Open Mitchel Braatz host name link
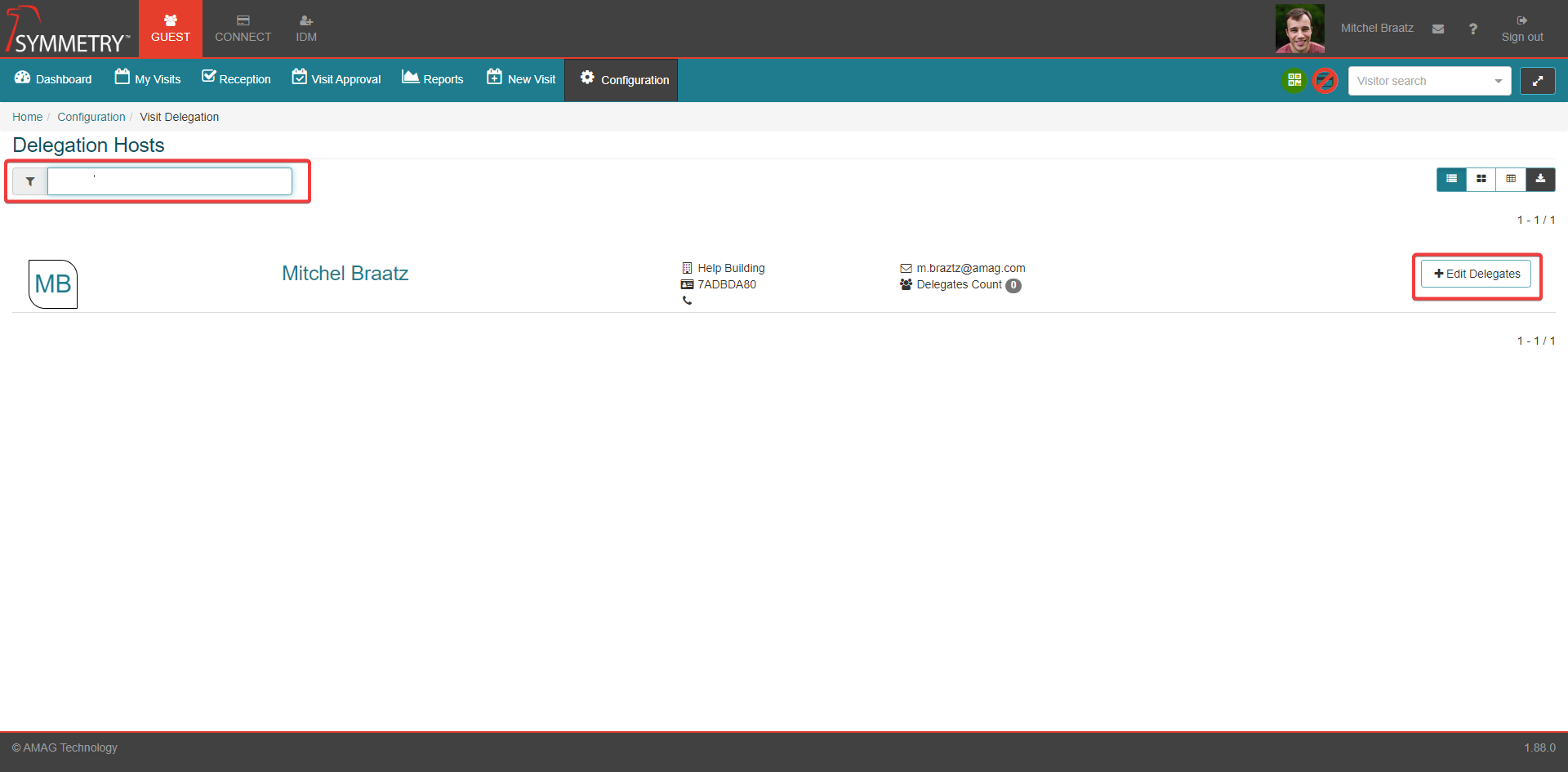Viewport: 1568px width, 772px height. coord(345,274)
